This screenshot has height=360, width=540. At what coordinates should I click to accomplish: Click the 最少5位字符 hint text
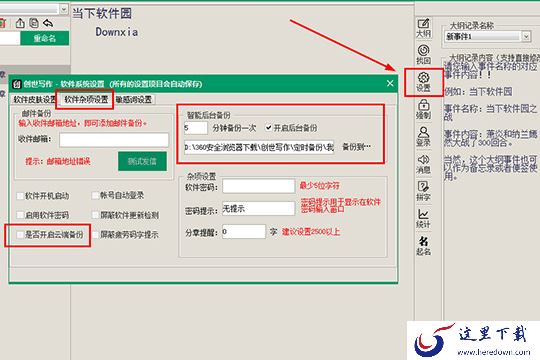(x=319, y=186)
